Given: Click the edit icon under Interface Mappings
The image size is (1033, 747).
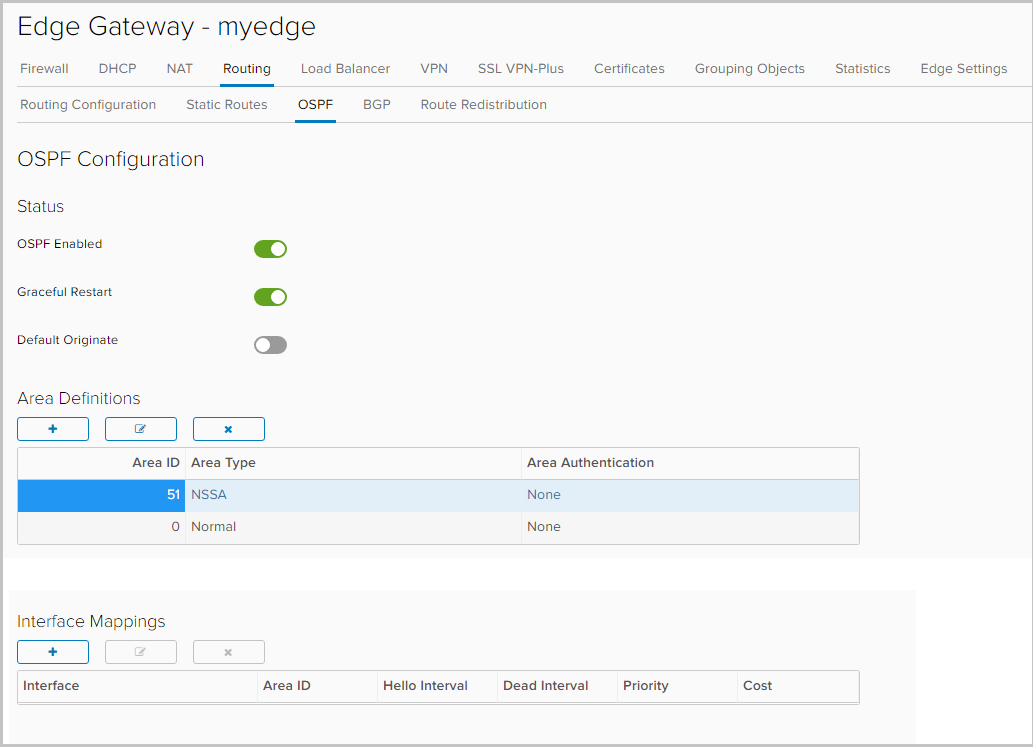Looking at the screenshot, I should (140, 651).
